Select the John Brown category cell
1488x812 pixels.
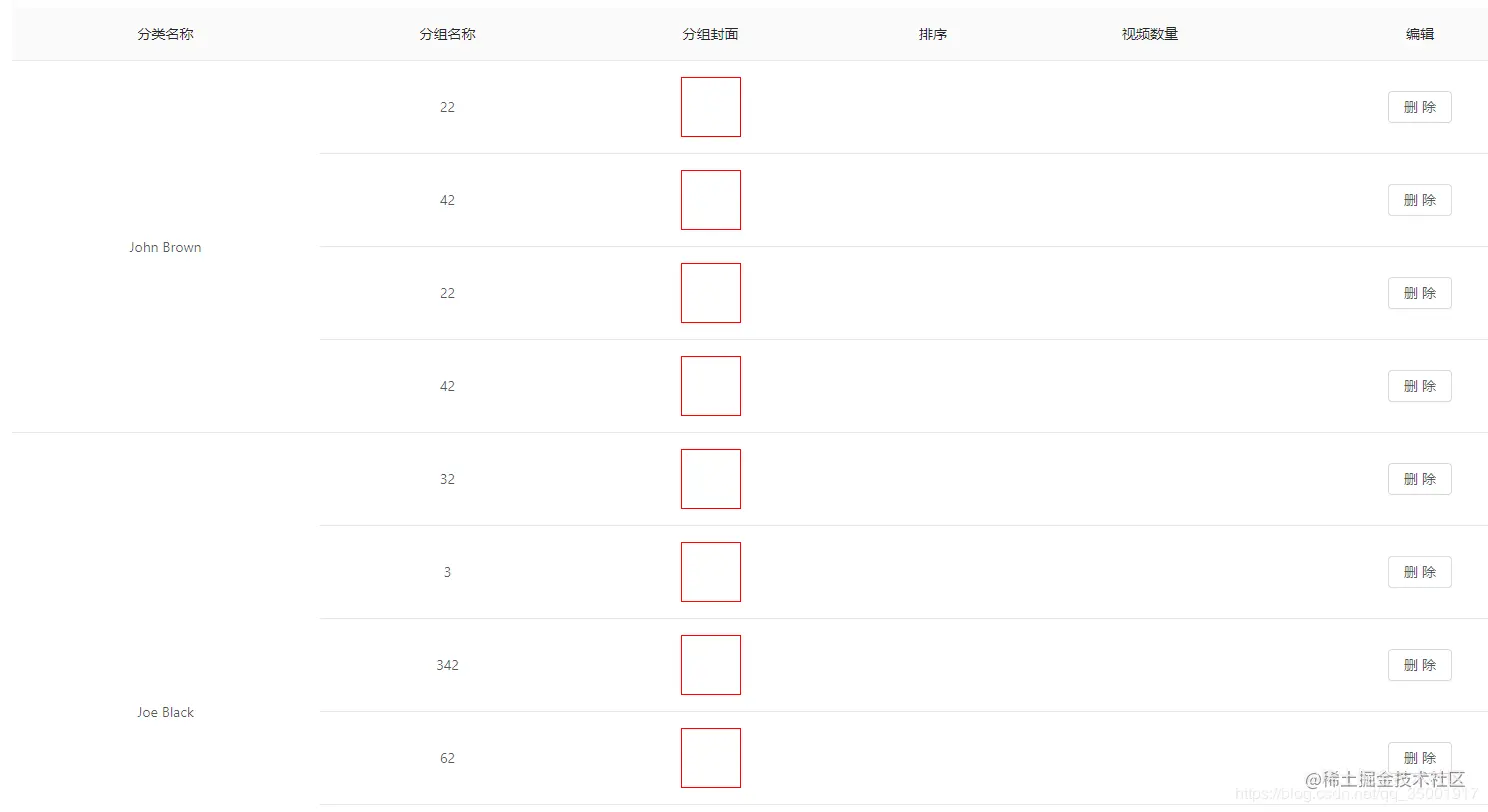click(165, 247)
